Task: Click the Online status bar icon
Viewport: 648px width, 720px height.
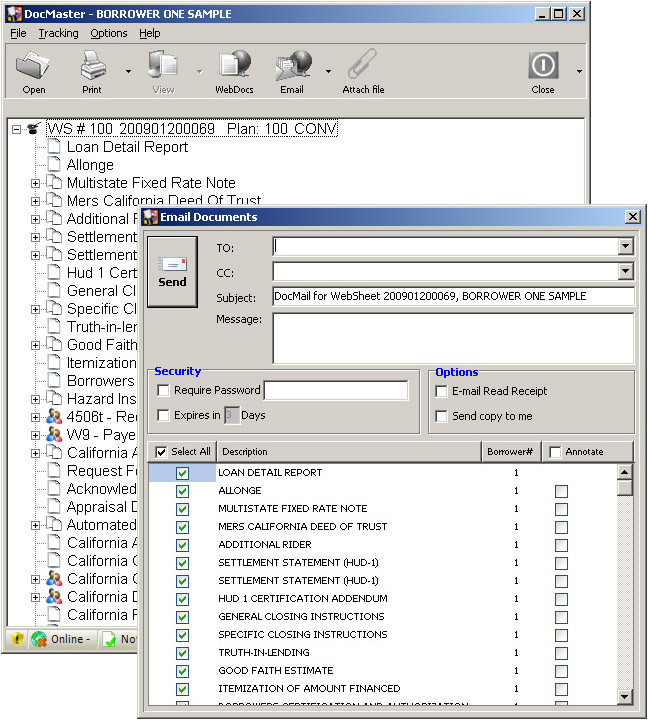Action: [x=39, y=639]
